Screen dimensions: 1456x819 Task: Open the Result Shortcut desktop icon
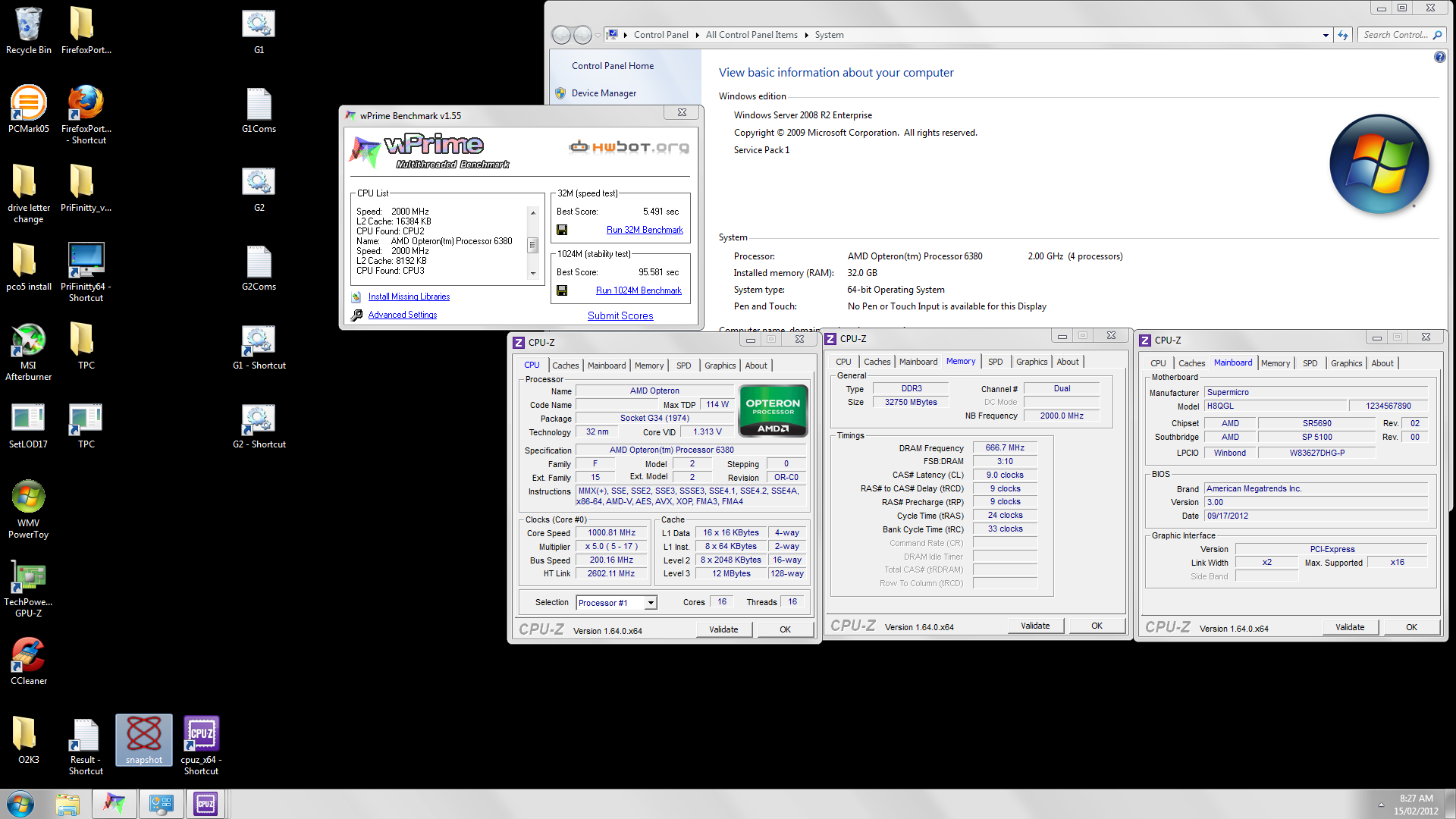[x=86, y=745]
